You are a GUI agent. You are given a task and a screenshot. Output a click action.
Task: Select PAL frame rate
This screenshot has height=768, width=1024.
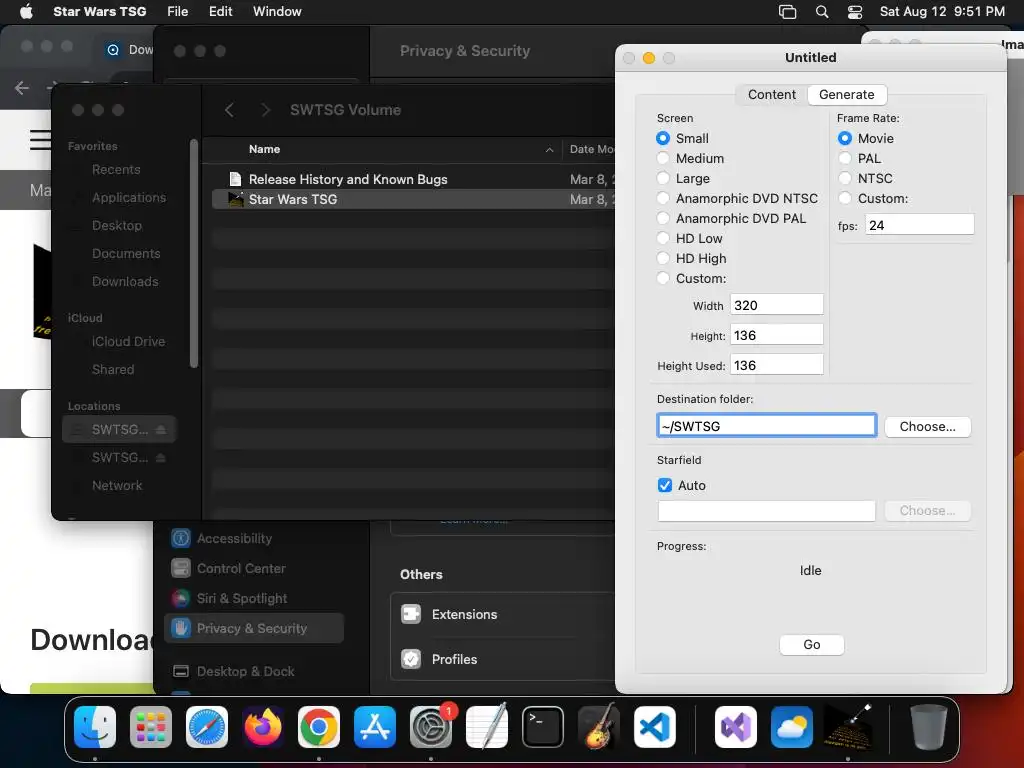[845, 158]
